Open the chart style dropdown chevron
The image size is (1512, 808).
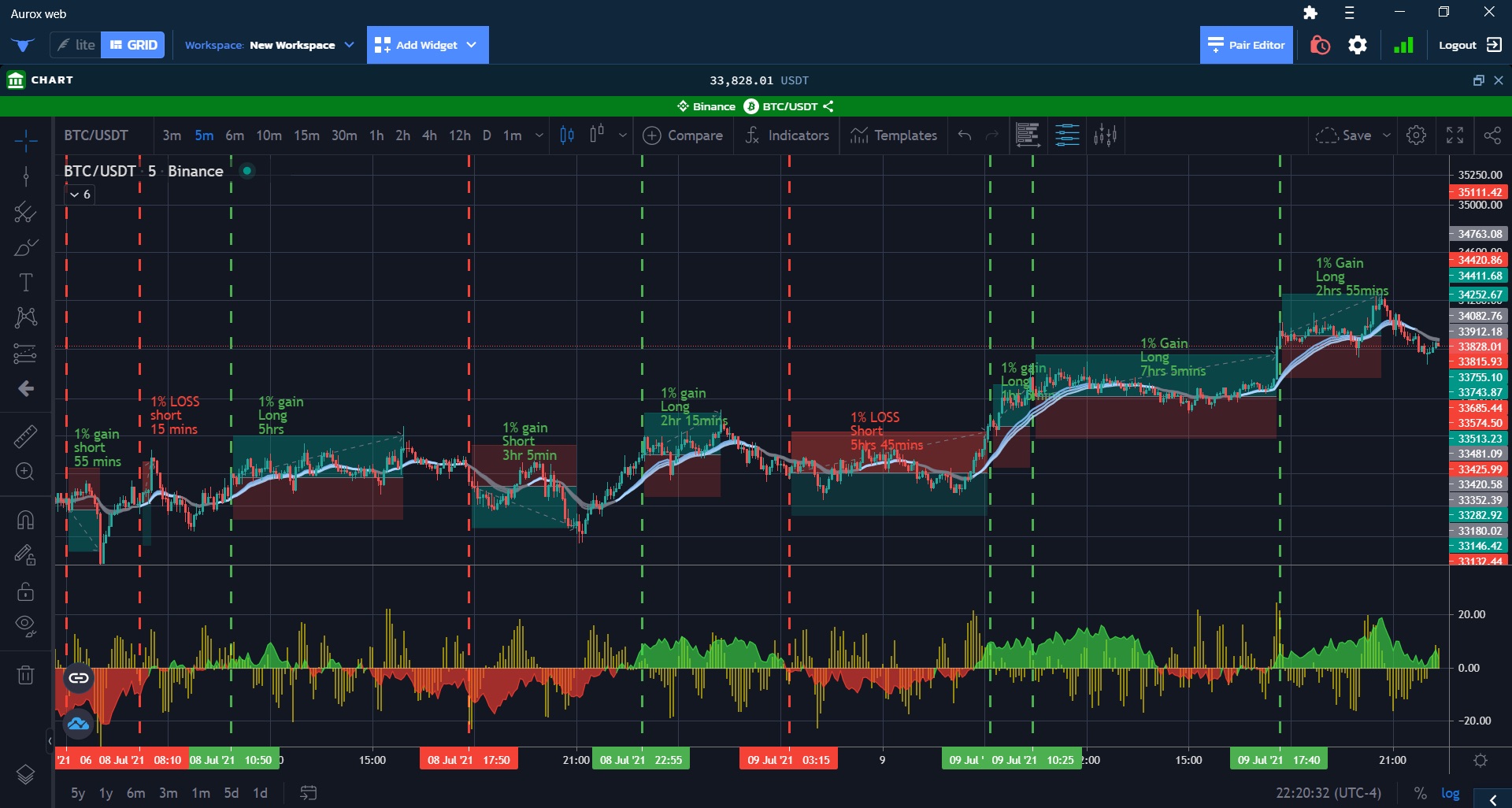tap(622, 135)
